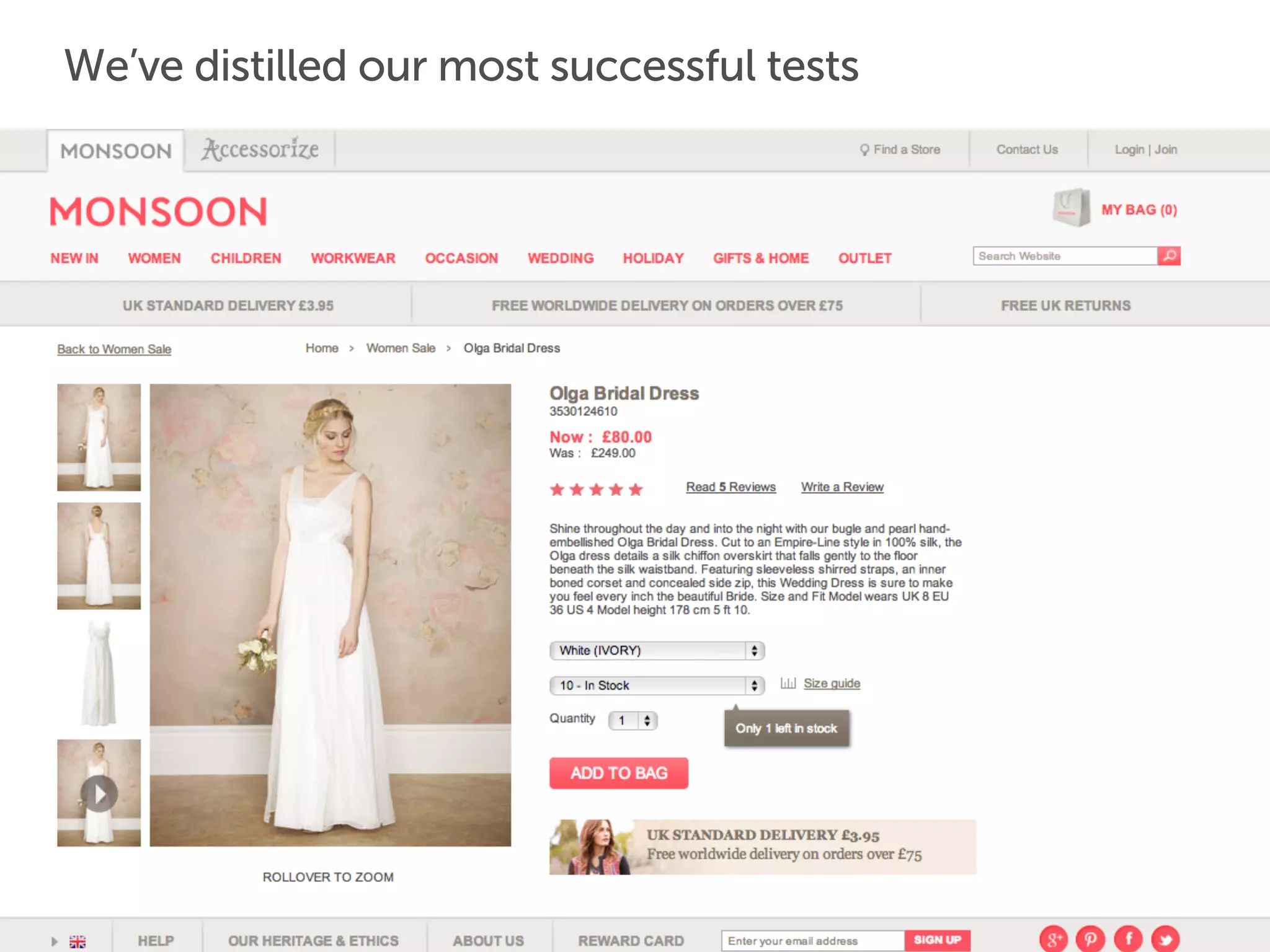Viewport: 1270px width, 952px height.
Task: Switch to the Accessorize brand tab
Action: click(260, 149)
